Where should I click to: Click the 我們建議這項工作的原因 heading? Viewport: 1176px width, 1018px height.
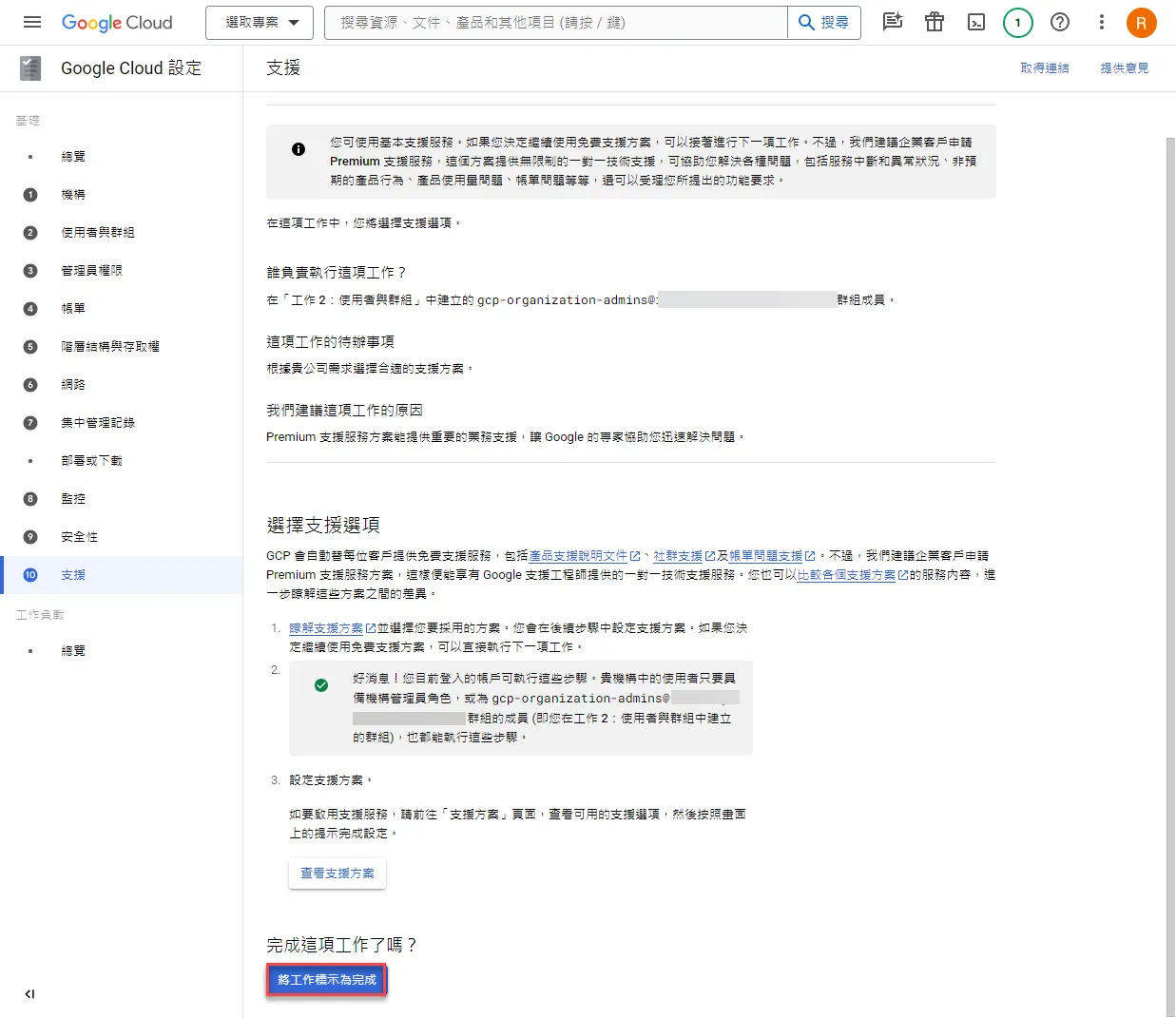pos(344,411)
